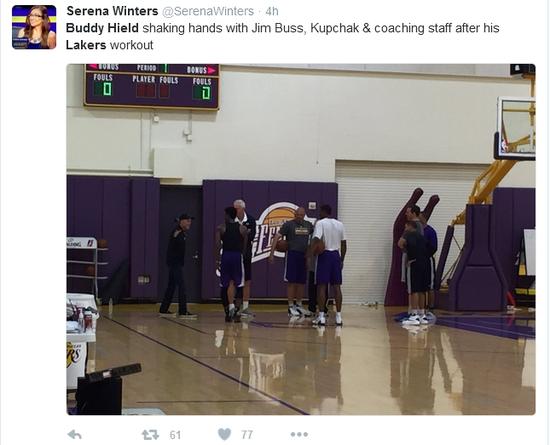Screen dimensions: 550x445
Task: Click the reply arrow icon
Action: click(75, 434)
